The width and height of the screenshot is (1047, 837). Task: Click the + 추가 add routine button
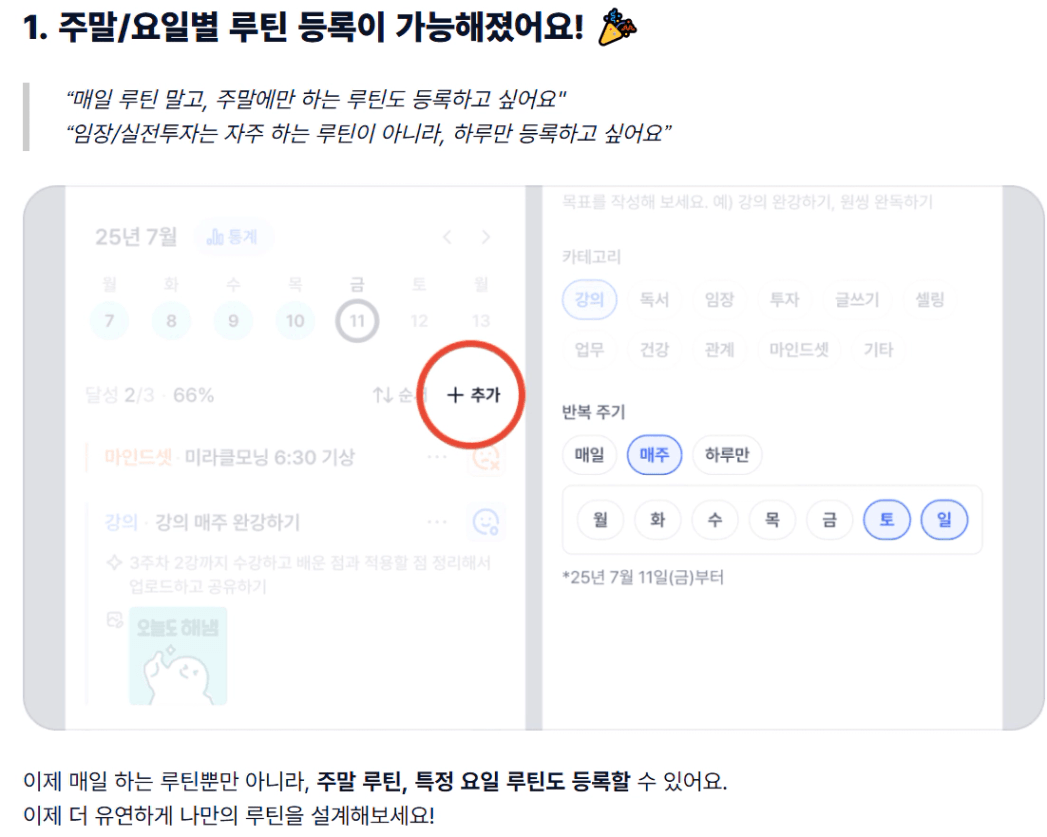pyautogui.click(x=473, y=394)
